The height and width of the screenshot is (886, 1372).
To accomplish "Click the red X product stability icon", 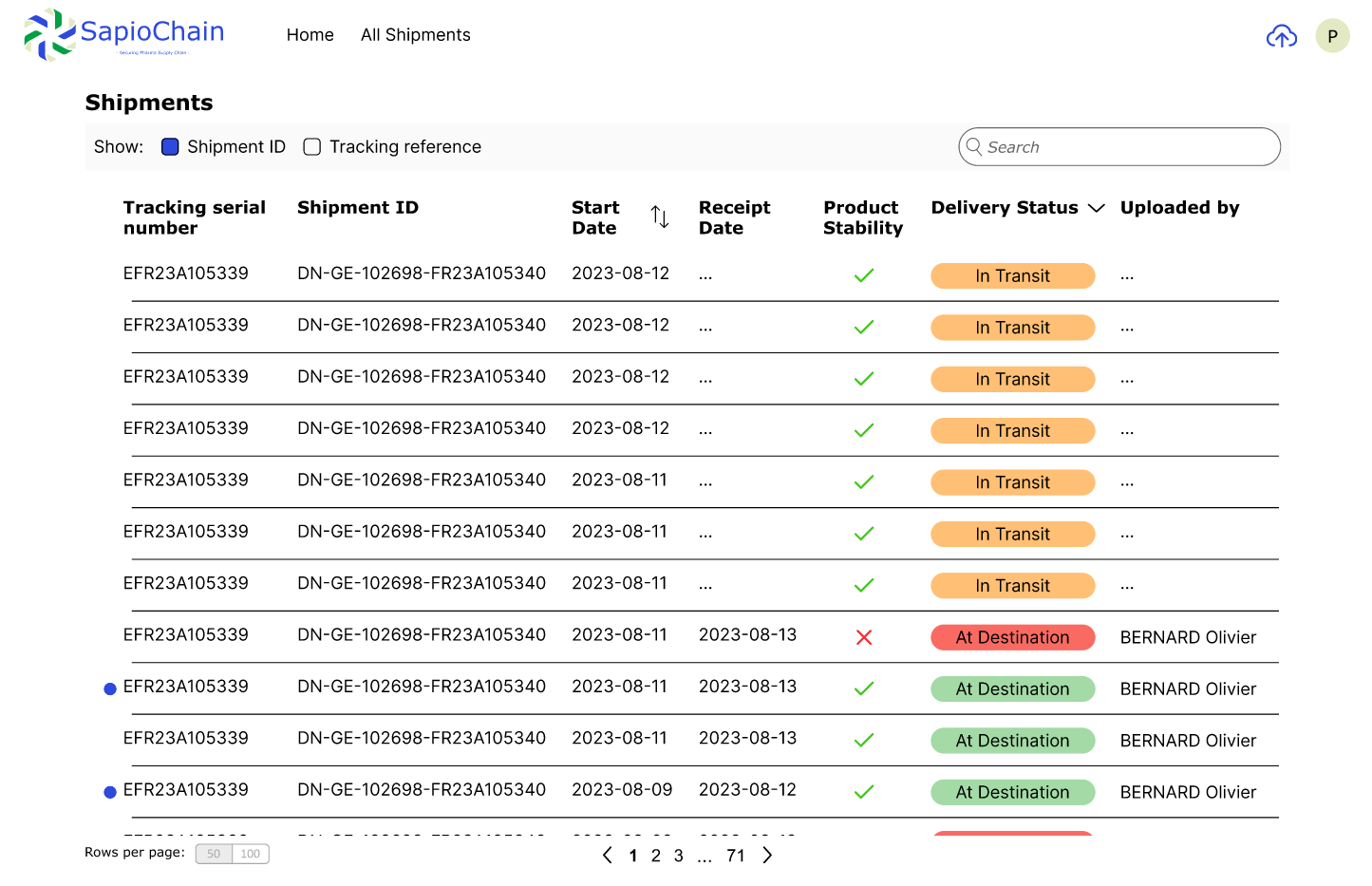I will [863, 637].
